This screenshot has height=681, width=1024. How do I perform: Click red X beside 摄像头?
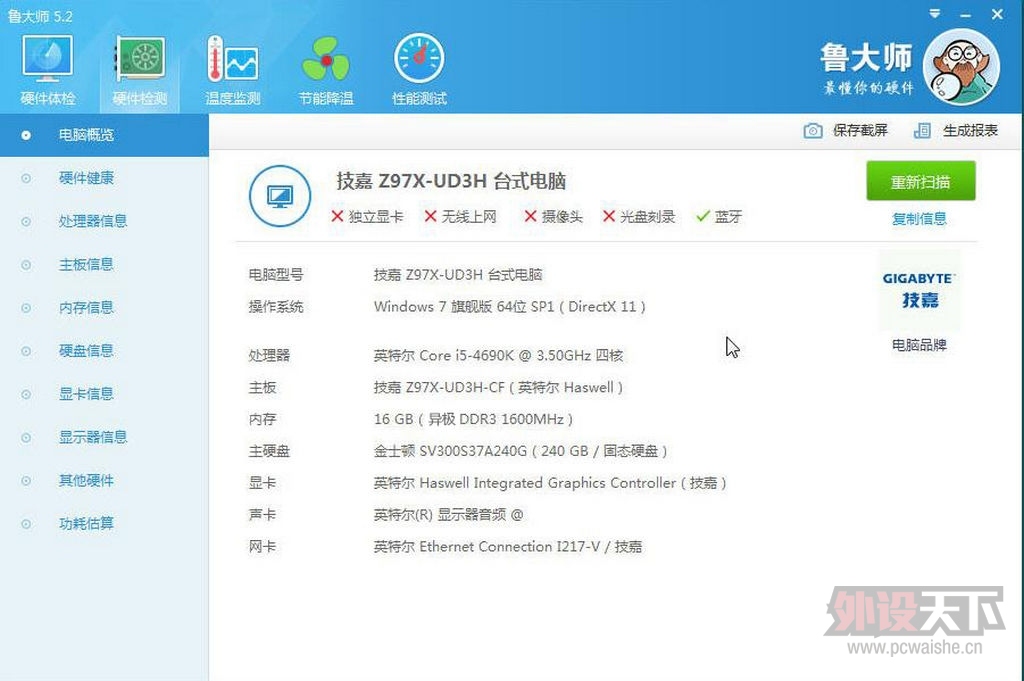pyautogui.click(x=530, y=216)
